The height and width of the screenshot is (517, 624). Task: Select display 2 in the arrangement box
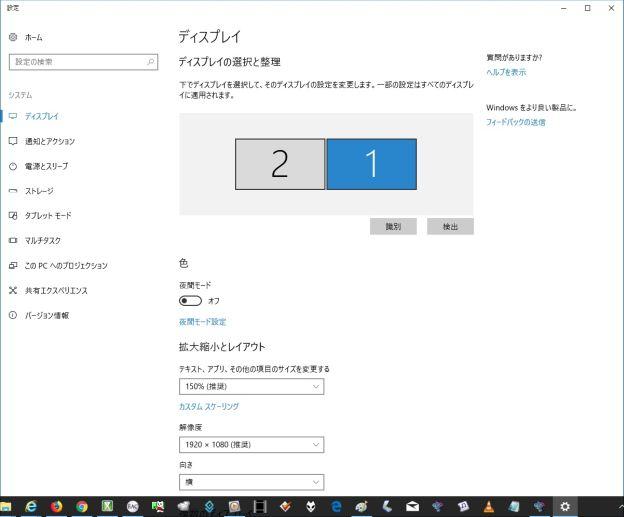click(x=280, y=164)
